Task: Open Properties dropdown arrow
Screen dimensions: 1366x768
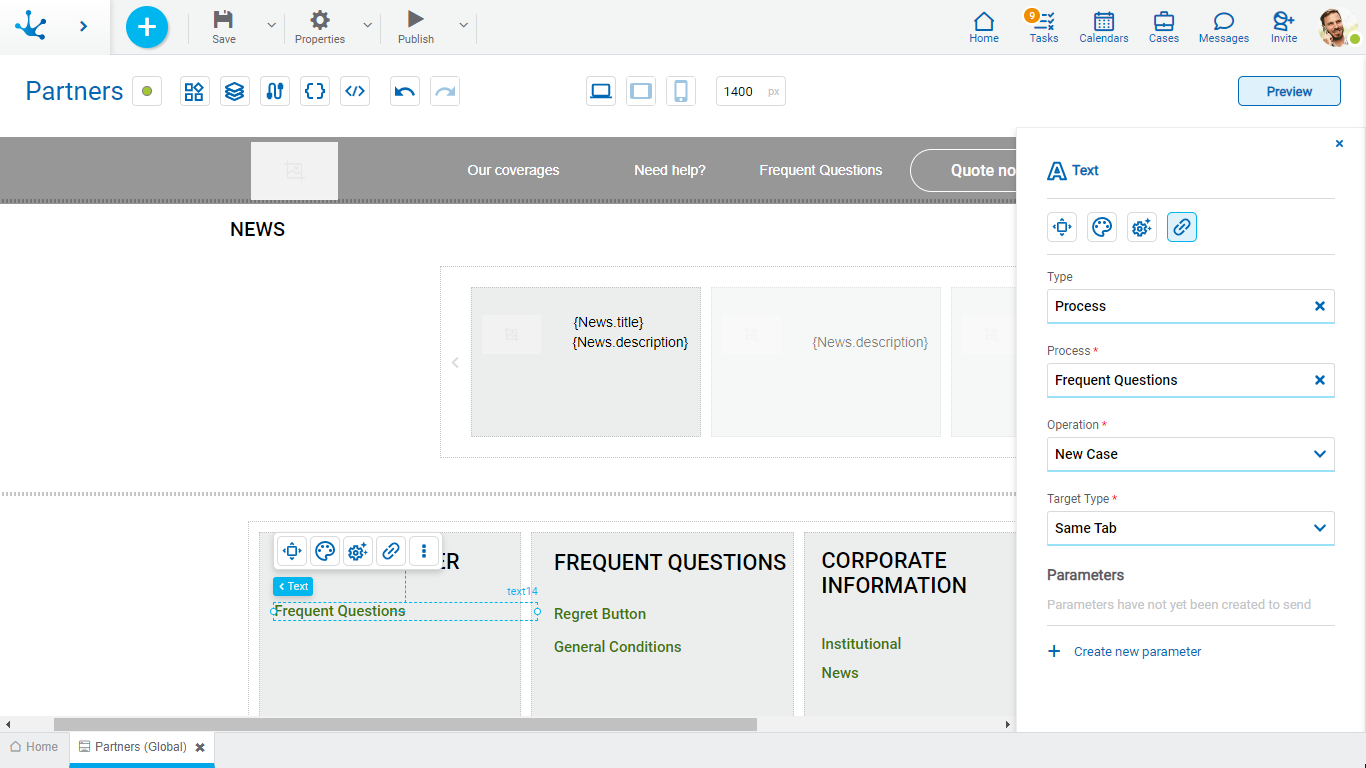Action: click(x=367, y=25)
